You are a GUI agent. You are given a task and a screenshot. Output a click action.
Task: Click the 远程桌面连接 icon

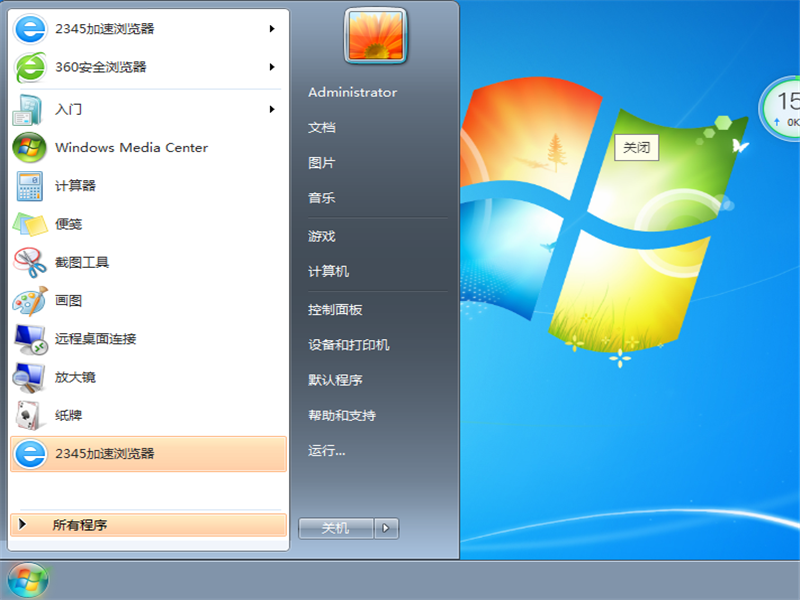click(31, 339)
